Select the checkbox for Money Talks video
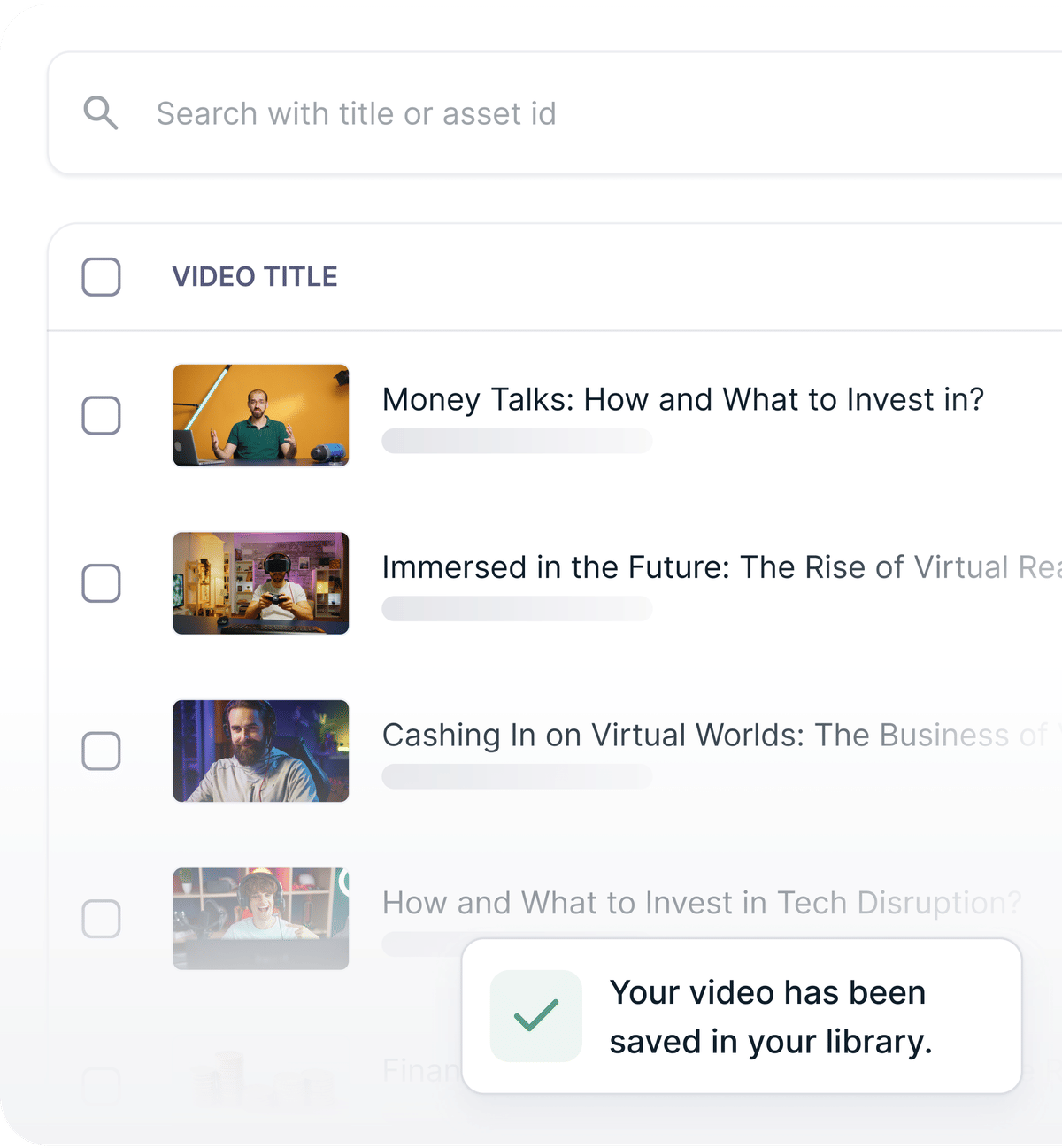 (101, 415)
